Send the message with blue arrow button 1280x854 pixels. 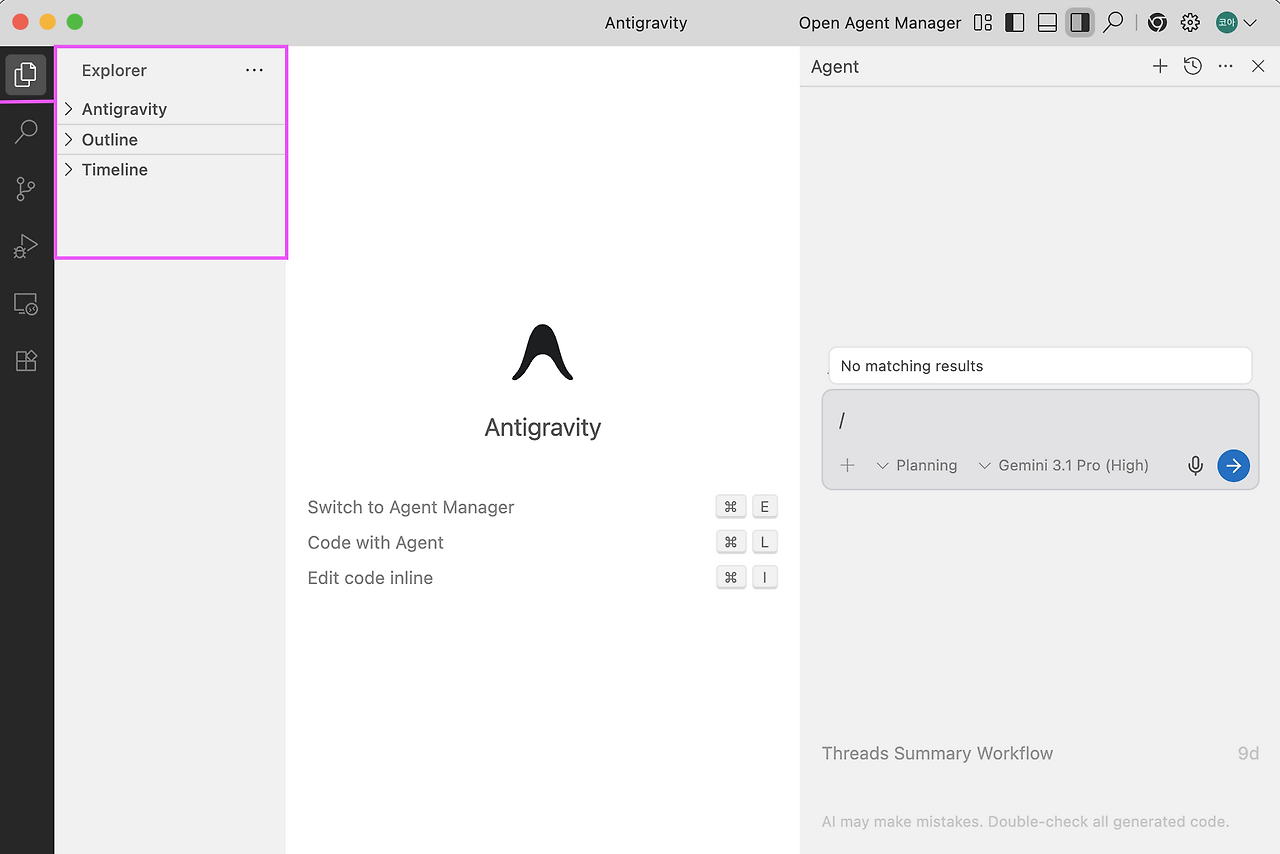(x=1234, y=465)
